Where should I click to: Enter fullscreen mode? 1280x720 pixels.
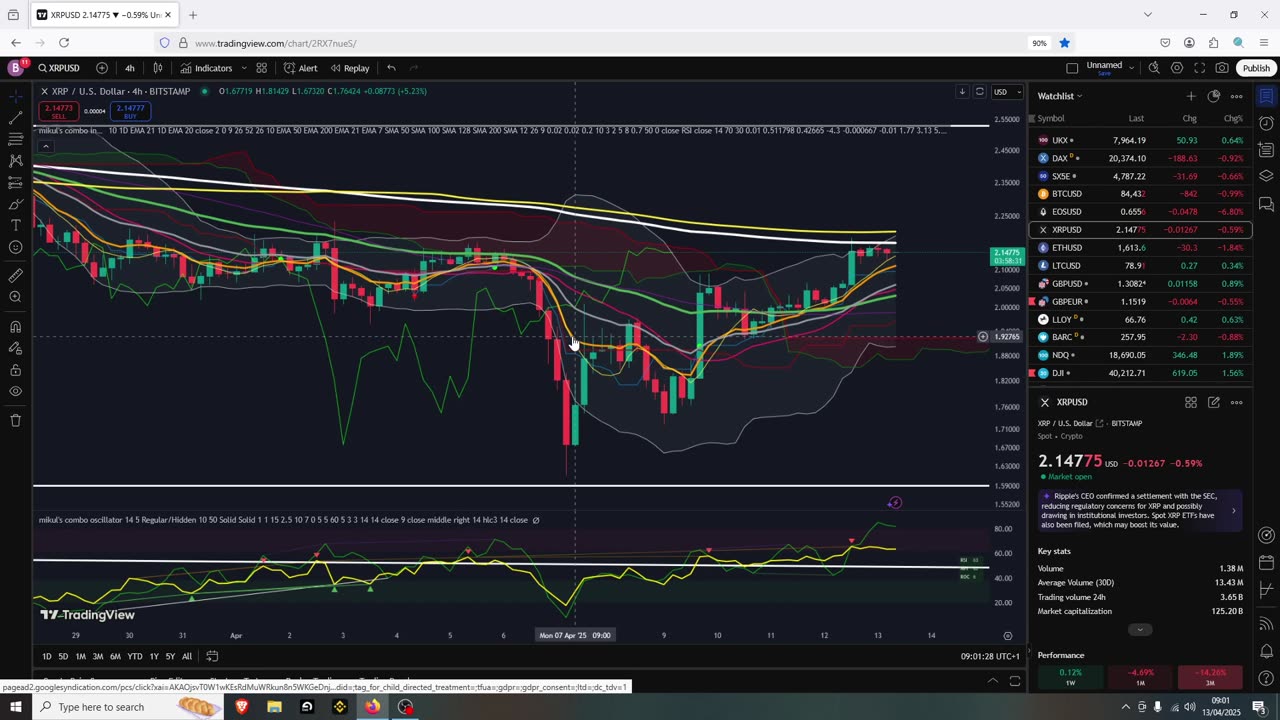1199,68
